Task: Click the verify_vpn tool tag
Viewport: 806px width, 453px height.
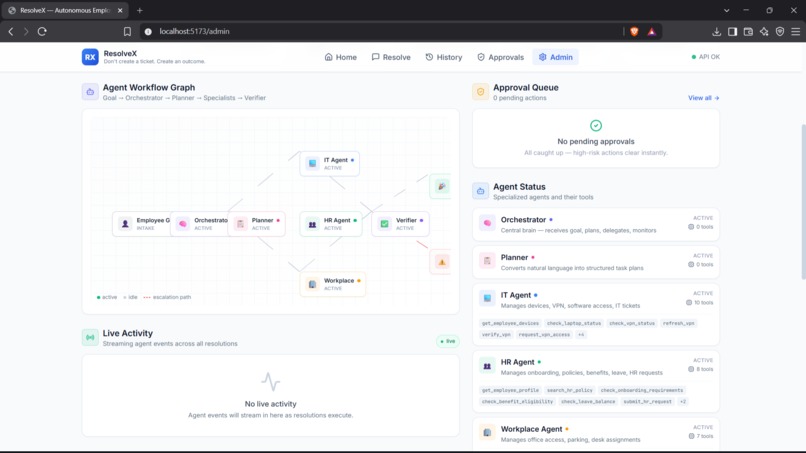Action: 496,335
